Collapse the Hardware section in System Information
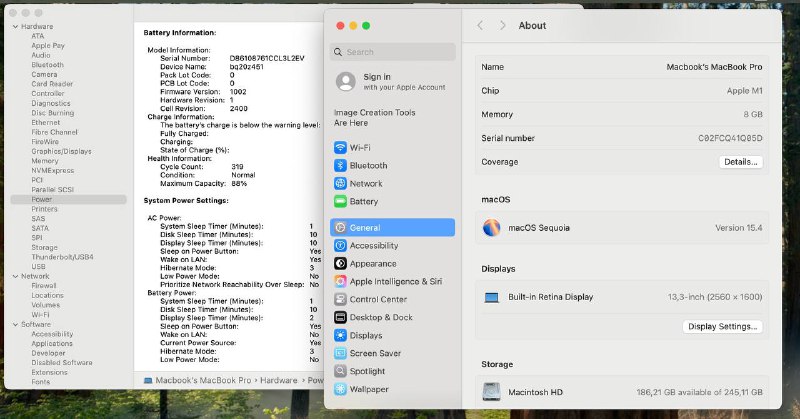 (x=15, y=27)
